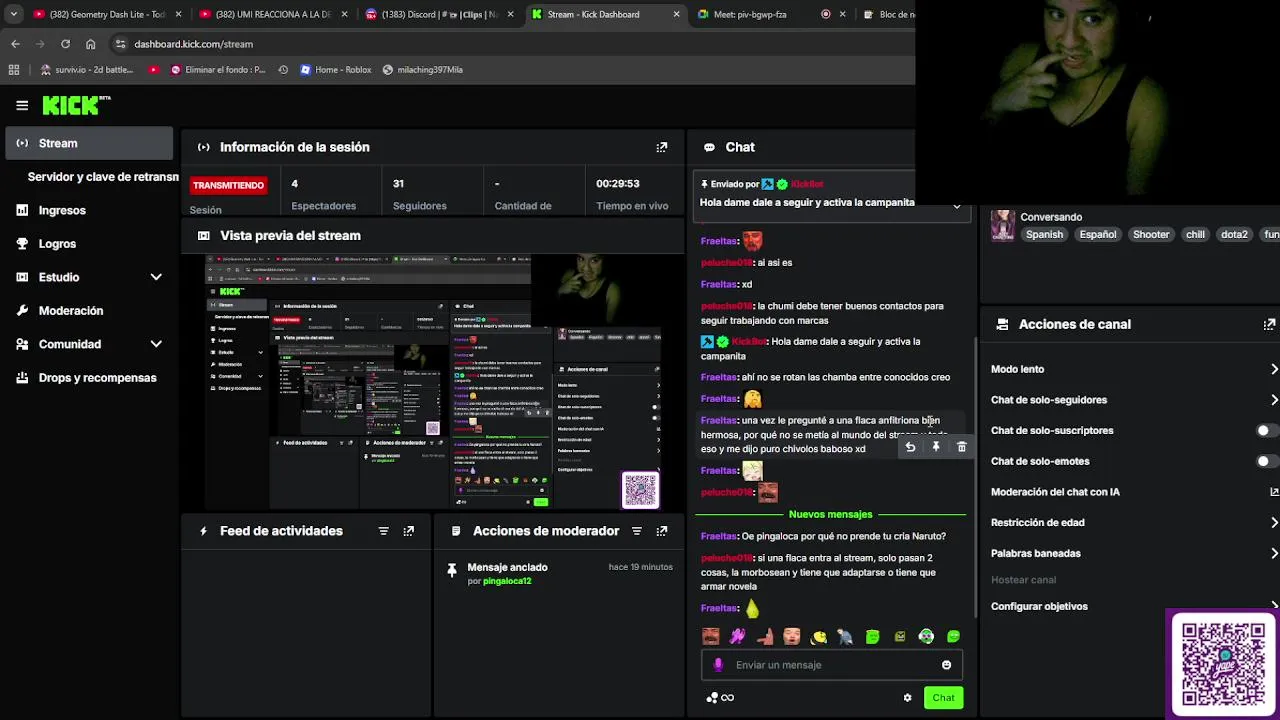Open survivio bookmark
Image resolution: width=1280 pixels, height=720 pixels.
(x=87, y=70)
